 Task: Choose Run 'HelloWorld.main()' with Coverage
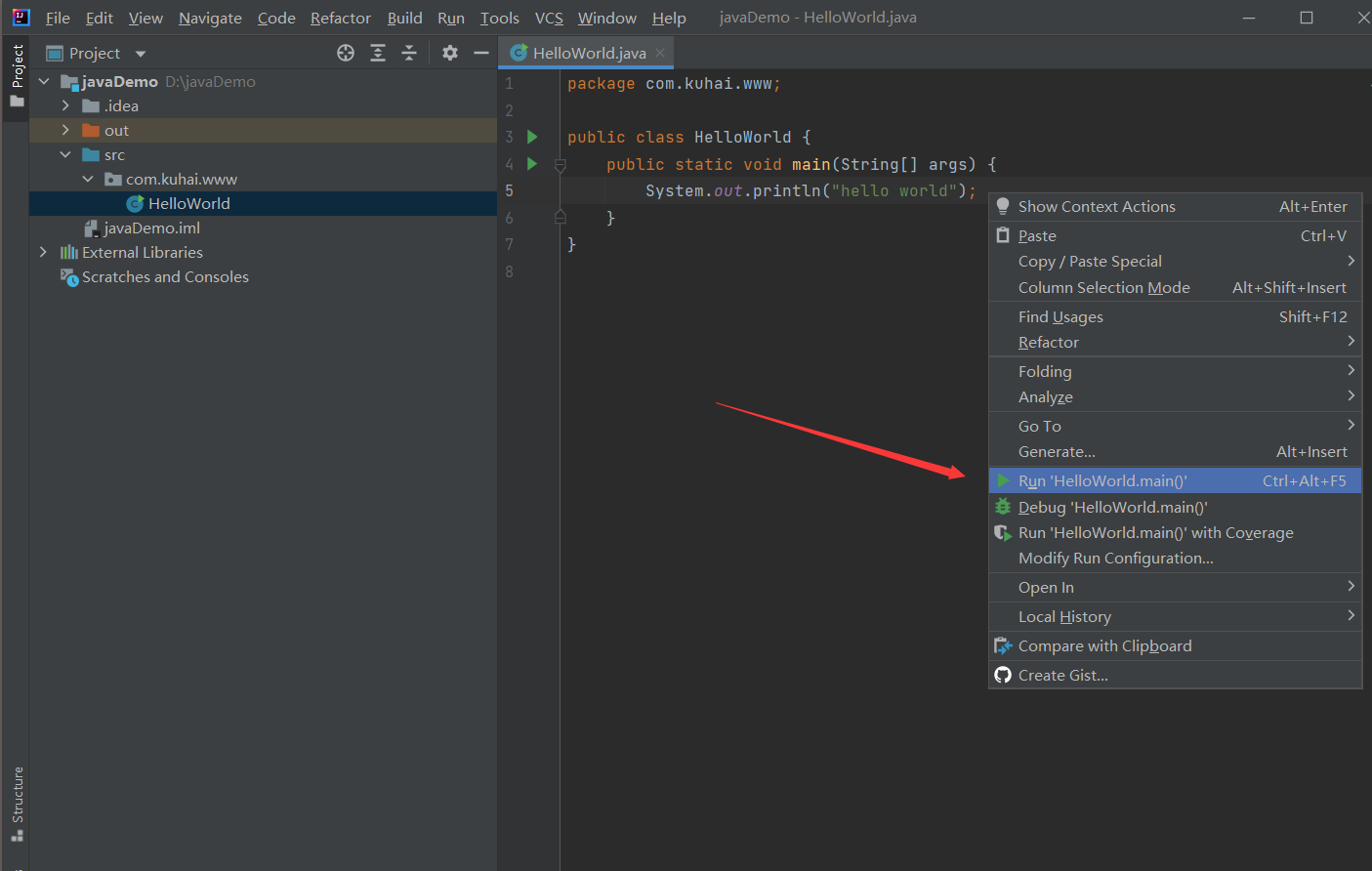1175,532
